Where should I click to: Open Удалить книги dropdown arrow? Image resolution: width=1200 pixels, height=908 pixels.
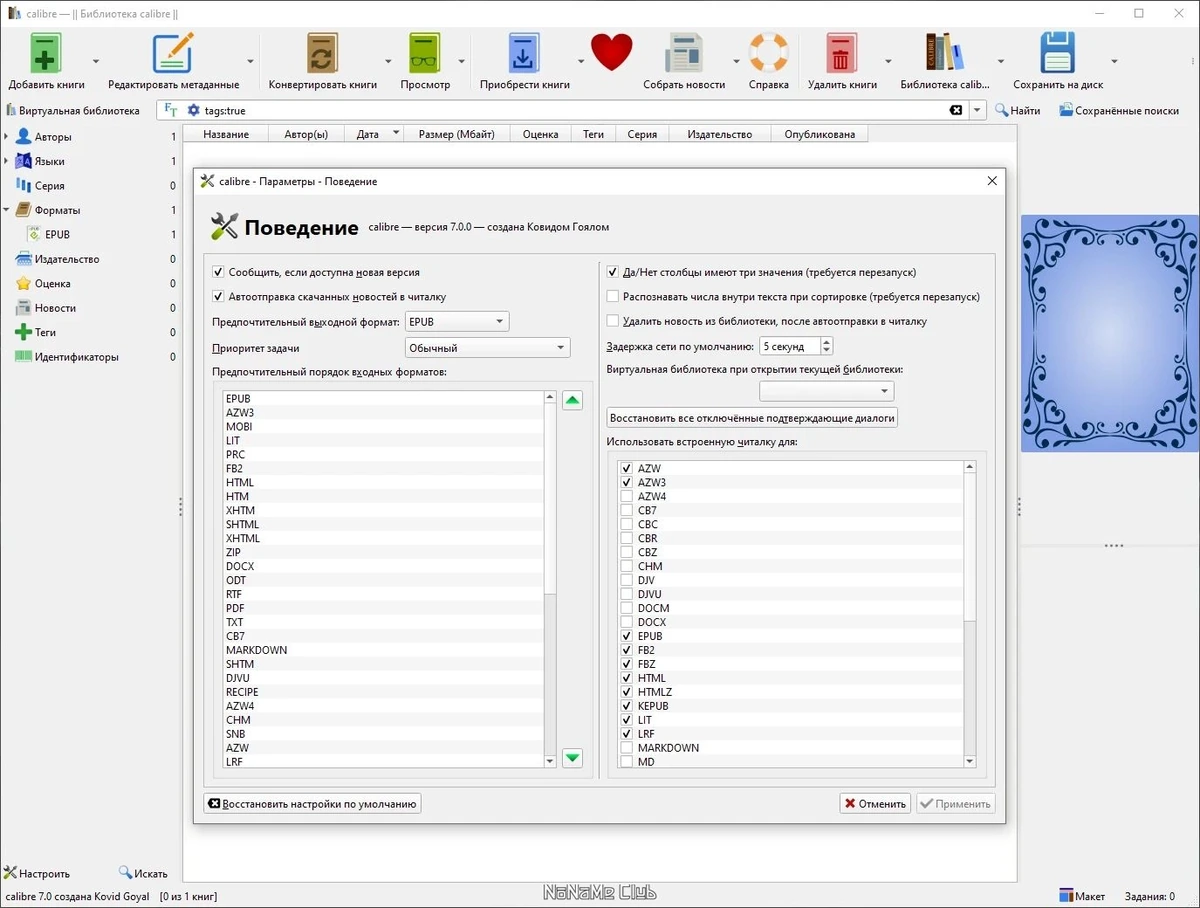click(888, 60)
